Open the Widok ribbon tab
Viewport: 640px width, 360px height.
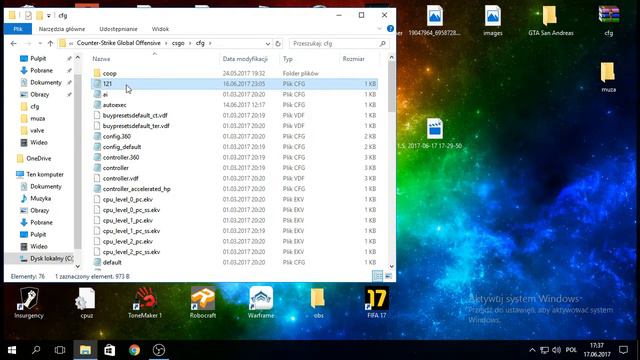pyautogui.click(x=160, y=29)
